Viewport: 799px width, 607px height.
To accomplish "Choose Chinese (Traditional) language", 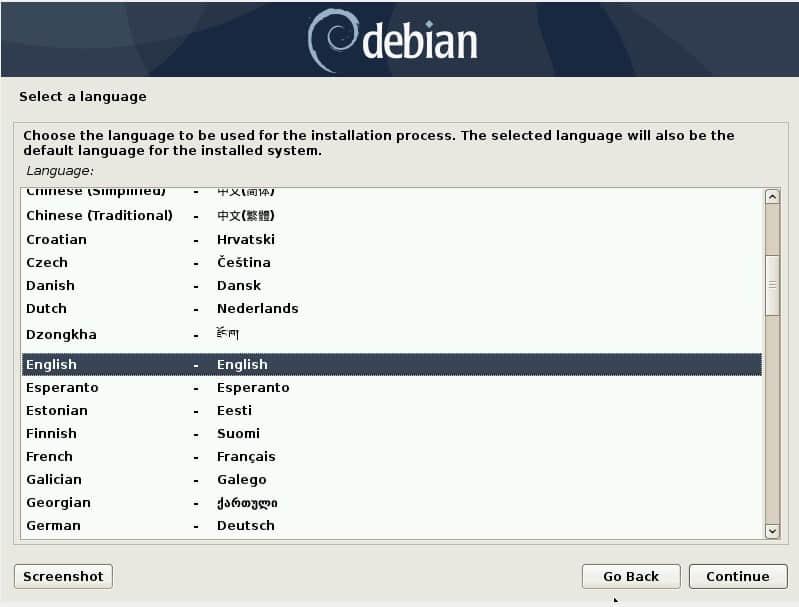I will click(x=390, y=216).
